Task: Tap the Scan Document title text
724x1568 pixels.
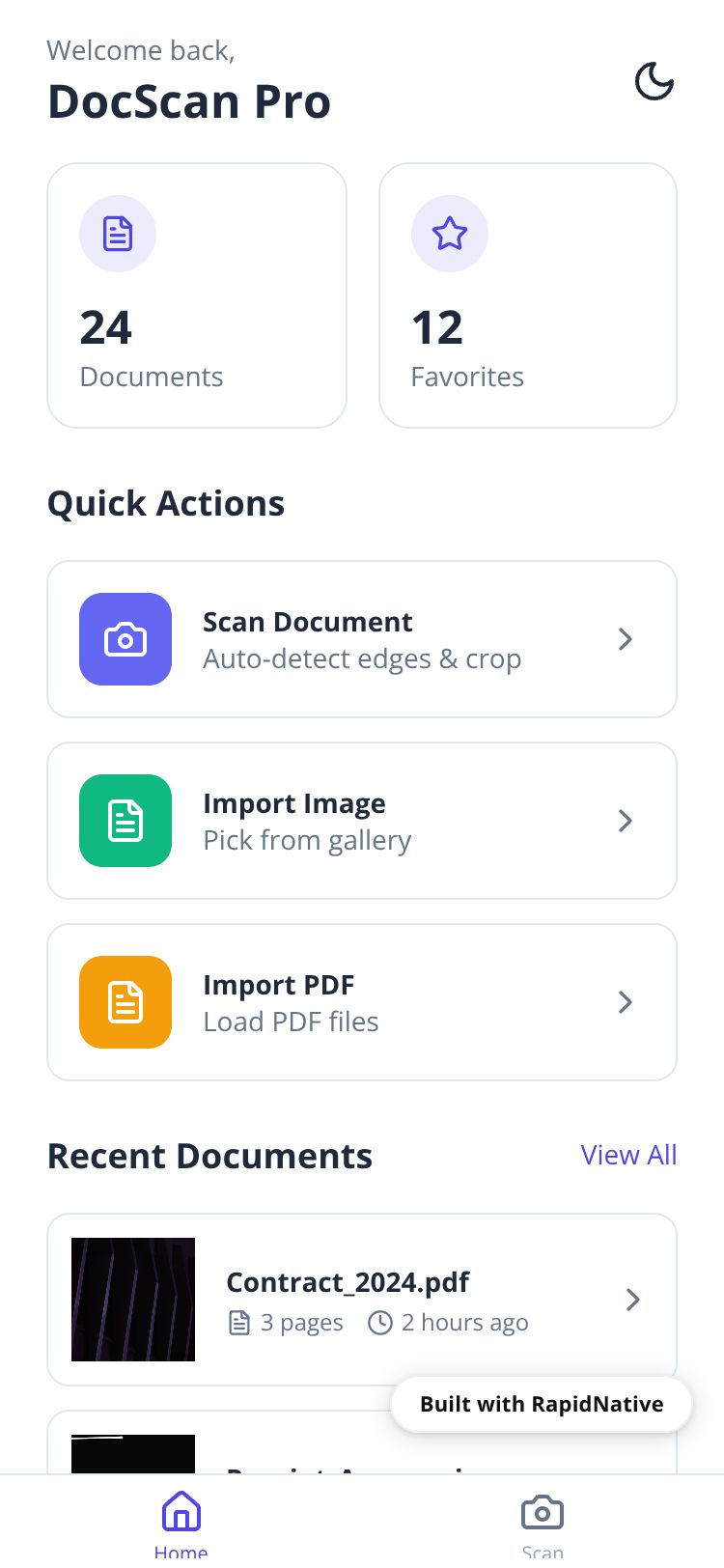Action: click(x=307, y=622)
